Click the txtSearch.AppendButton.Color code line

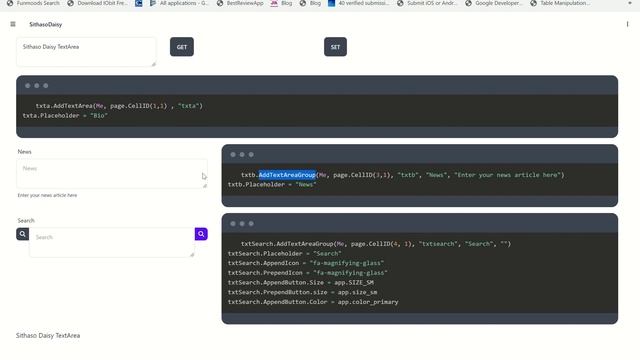[313, 302]
